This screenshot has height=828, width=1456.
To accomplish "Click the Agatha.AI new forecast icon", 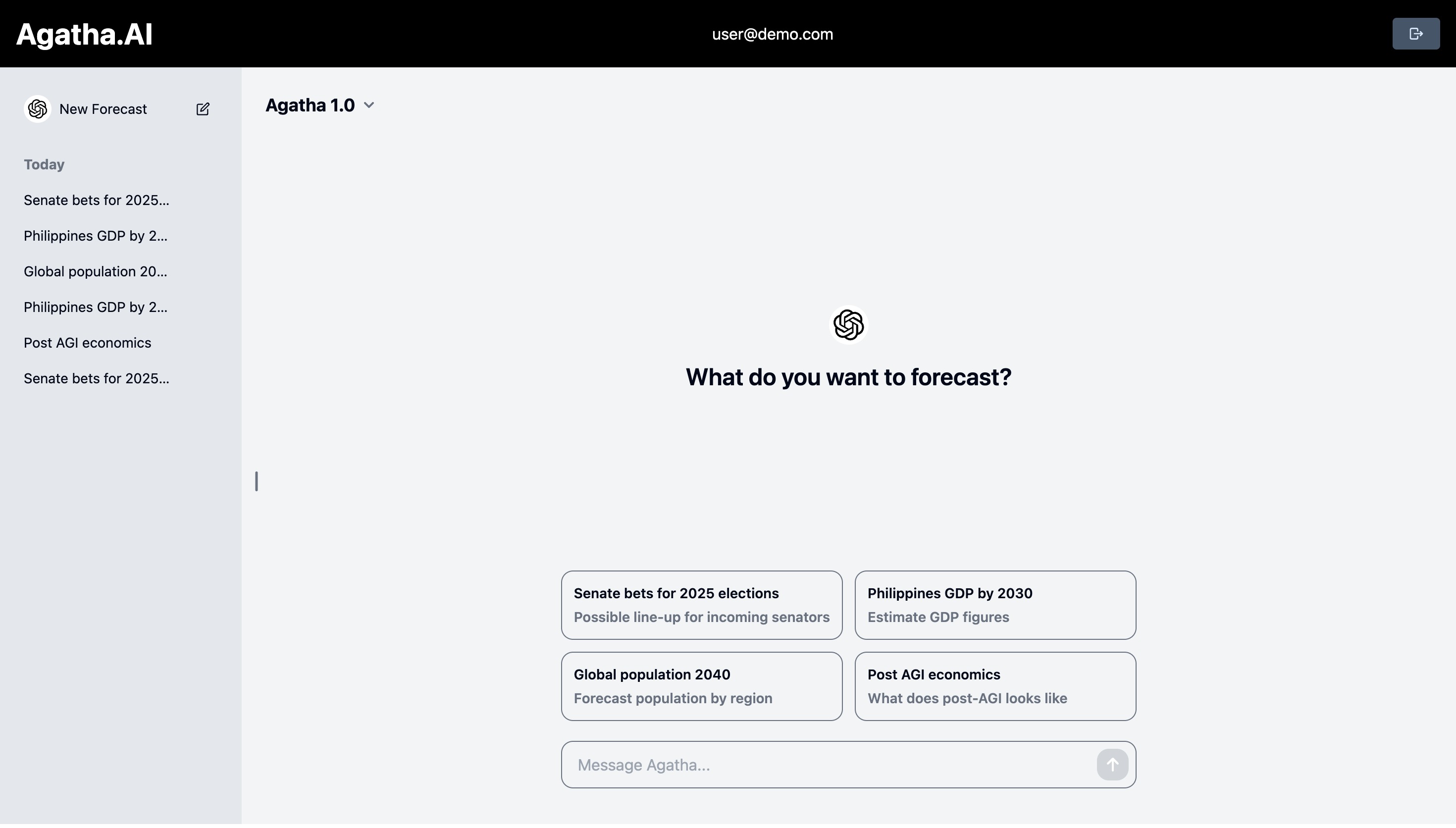I will point(203,109).
